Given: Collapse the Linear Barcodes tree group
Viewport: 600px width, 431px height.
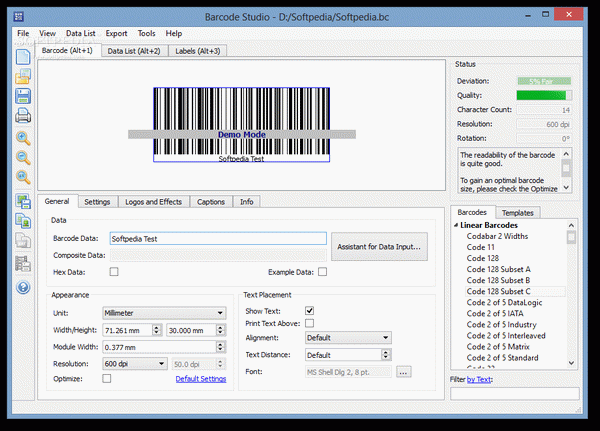Looking at the screenshot, I should click(456, 225).
